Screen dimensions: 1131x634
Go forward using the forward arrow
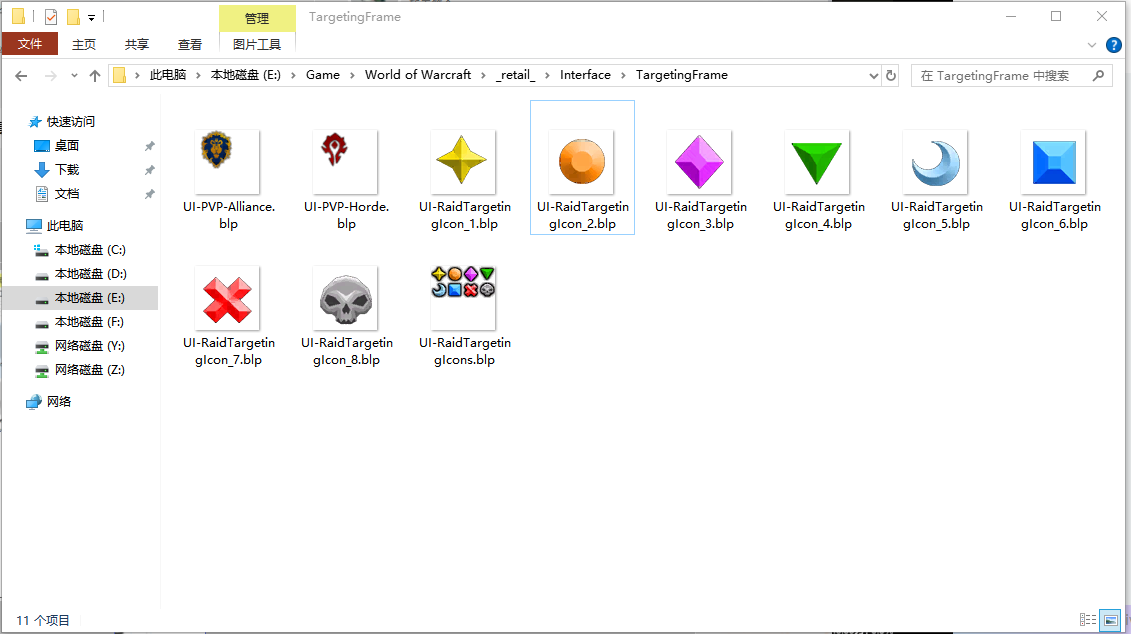[50, 75]
